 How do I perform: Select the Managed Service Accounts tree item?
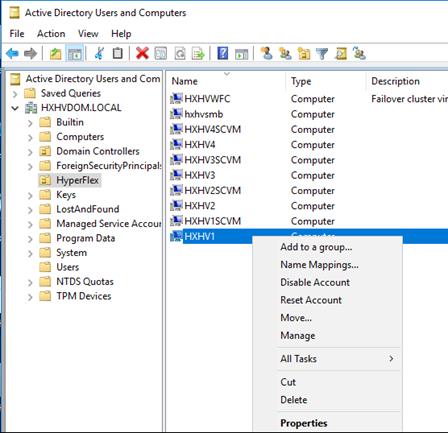(109, 224)
